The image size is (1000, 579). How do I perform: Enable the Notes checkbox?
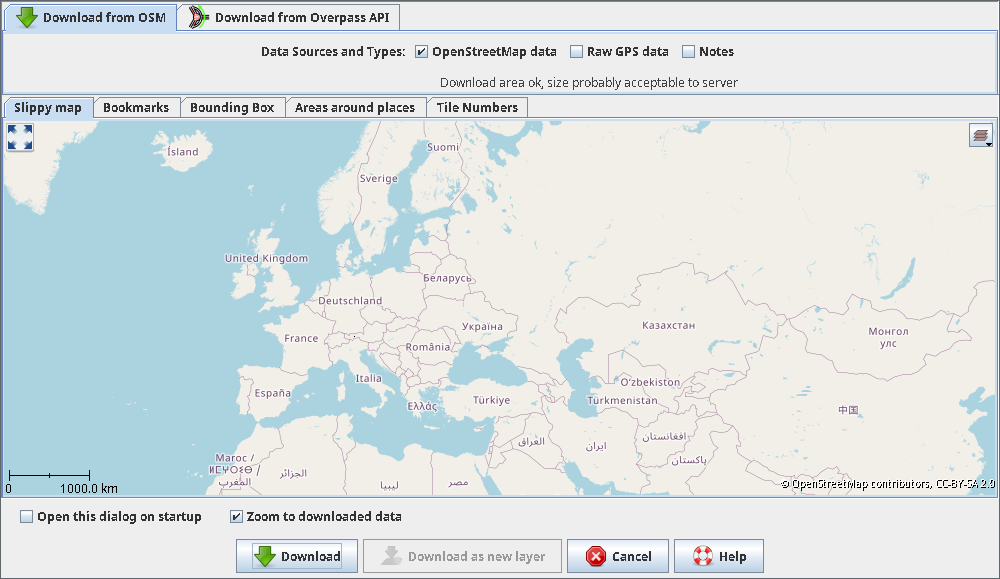688,52
